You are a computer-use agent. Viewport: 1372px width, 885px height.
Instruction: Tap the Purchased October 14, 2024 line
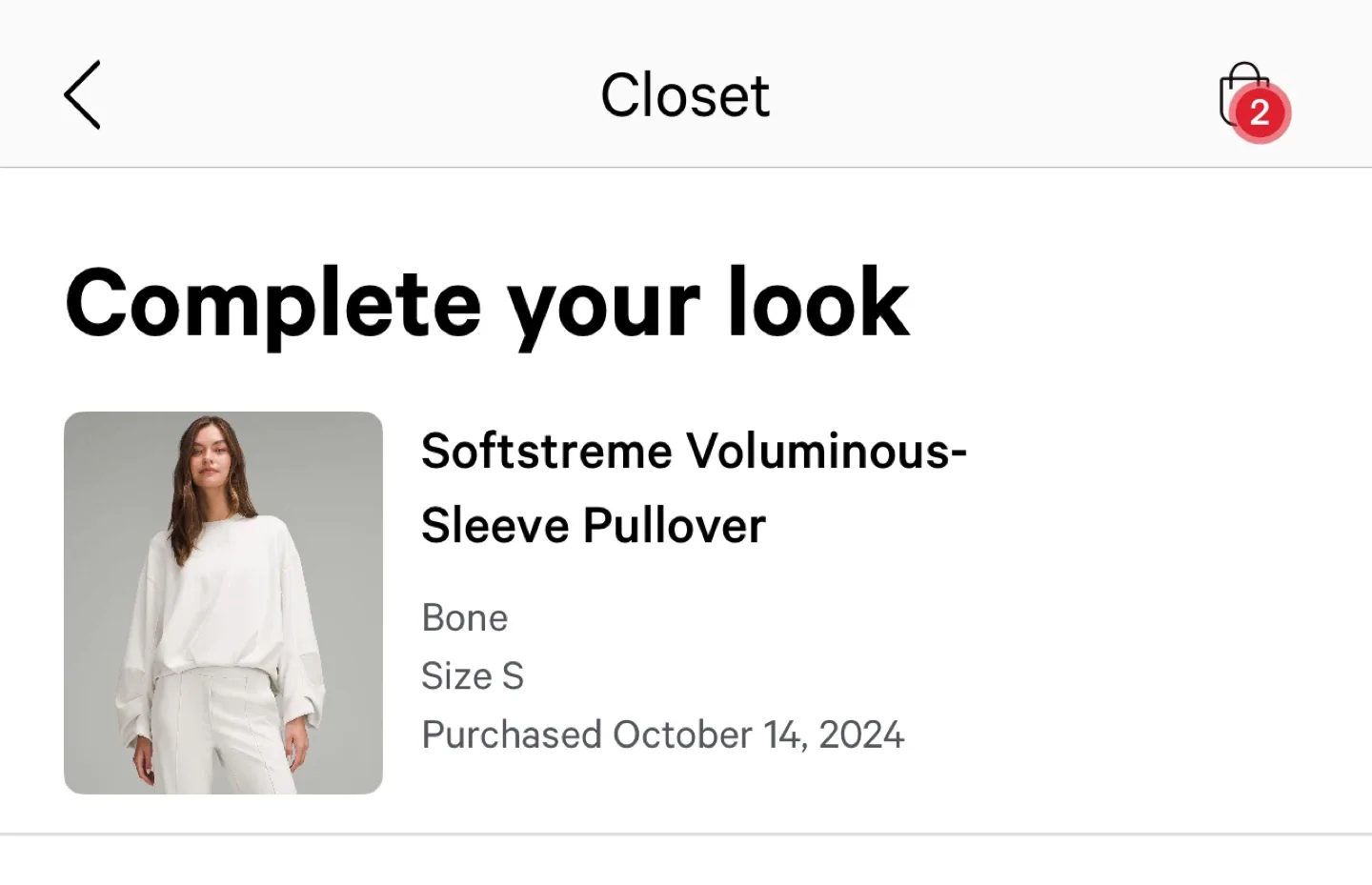point(662,734)
